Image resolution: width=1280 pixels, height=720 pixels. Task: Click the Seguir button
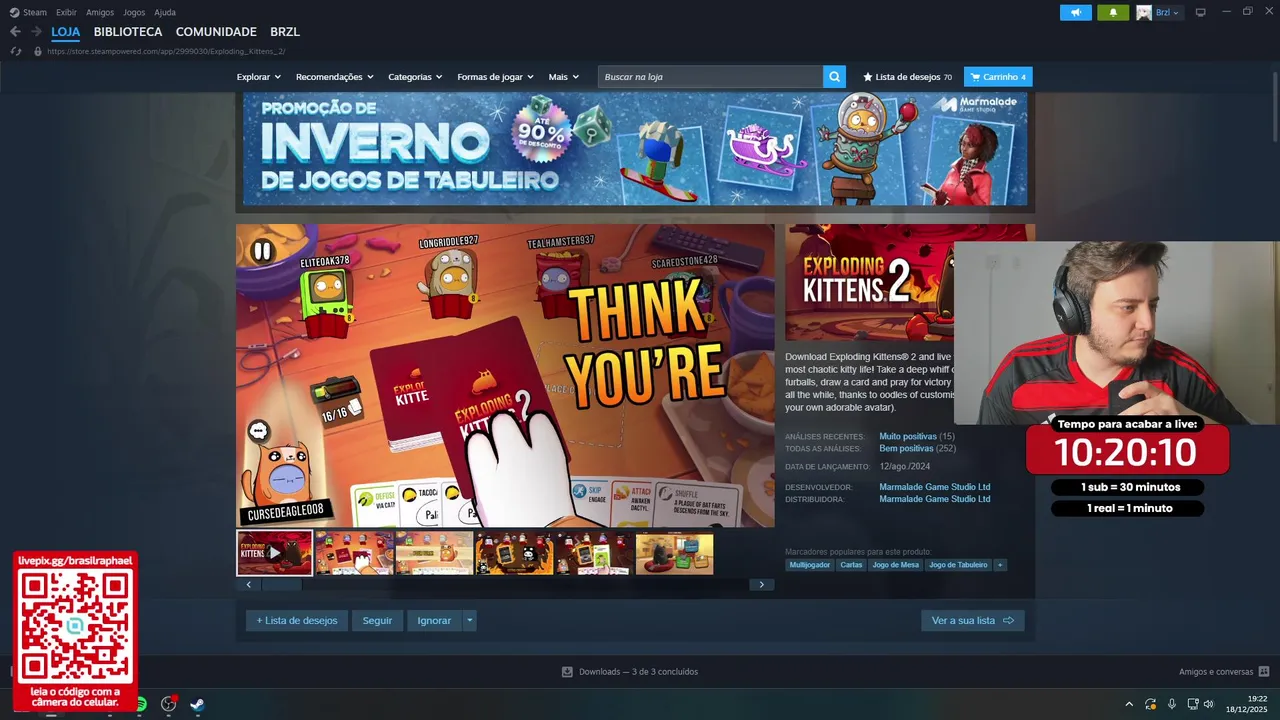coord(377,621)
